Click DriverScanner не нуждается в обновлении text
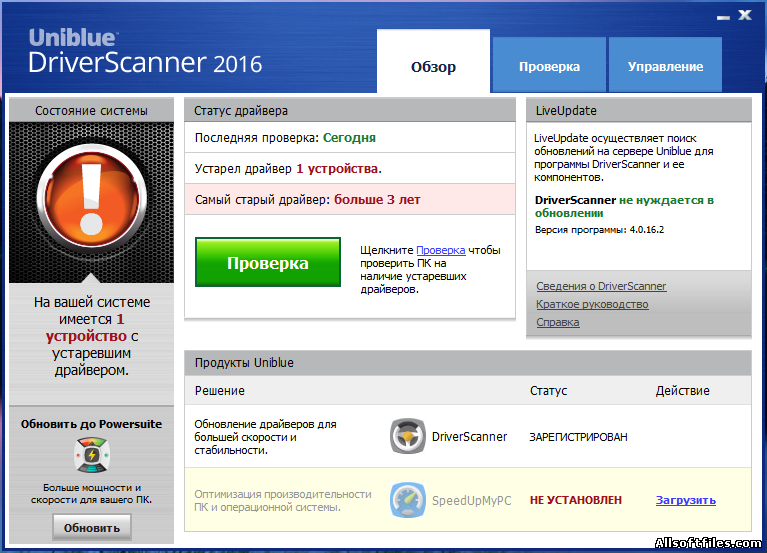This screenshot has height=553, width=767. pyautogui.click(x=624, y=206)
